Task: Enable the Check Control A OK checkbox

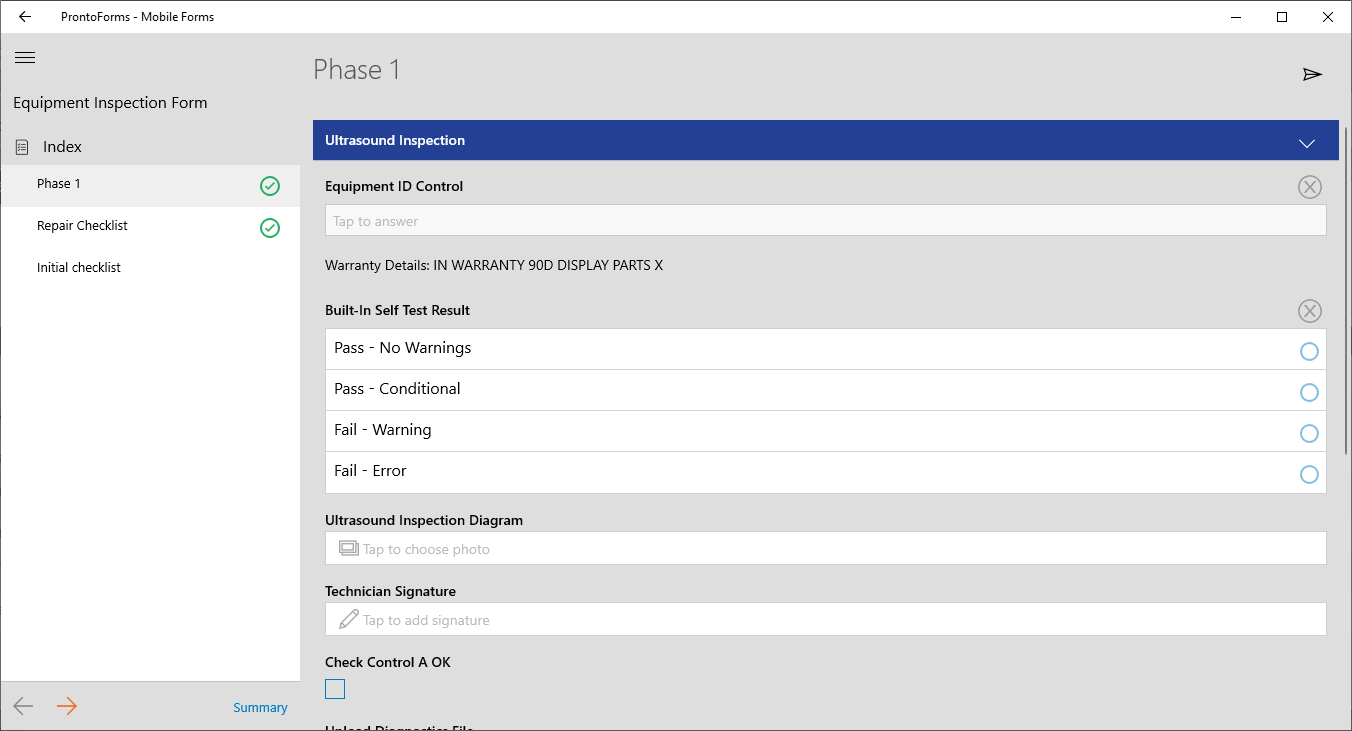Action: (x=334, y=688)
